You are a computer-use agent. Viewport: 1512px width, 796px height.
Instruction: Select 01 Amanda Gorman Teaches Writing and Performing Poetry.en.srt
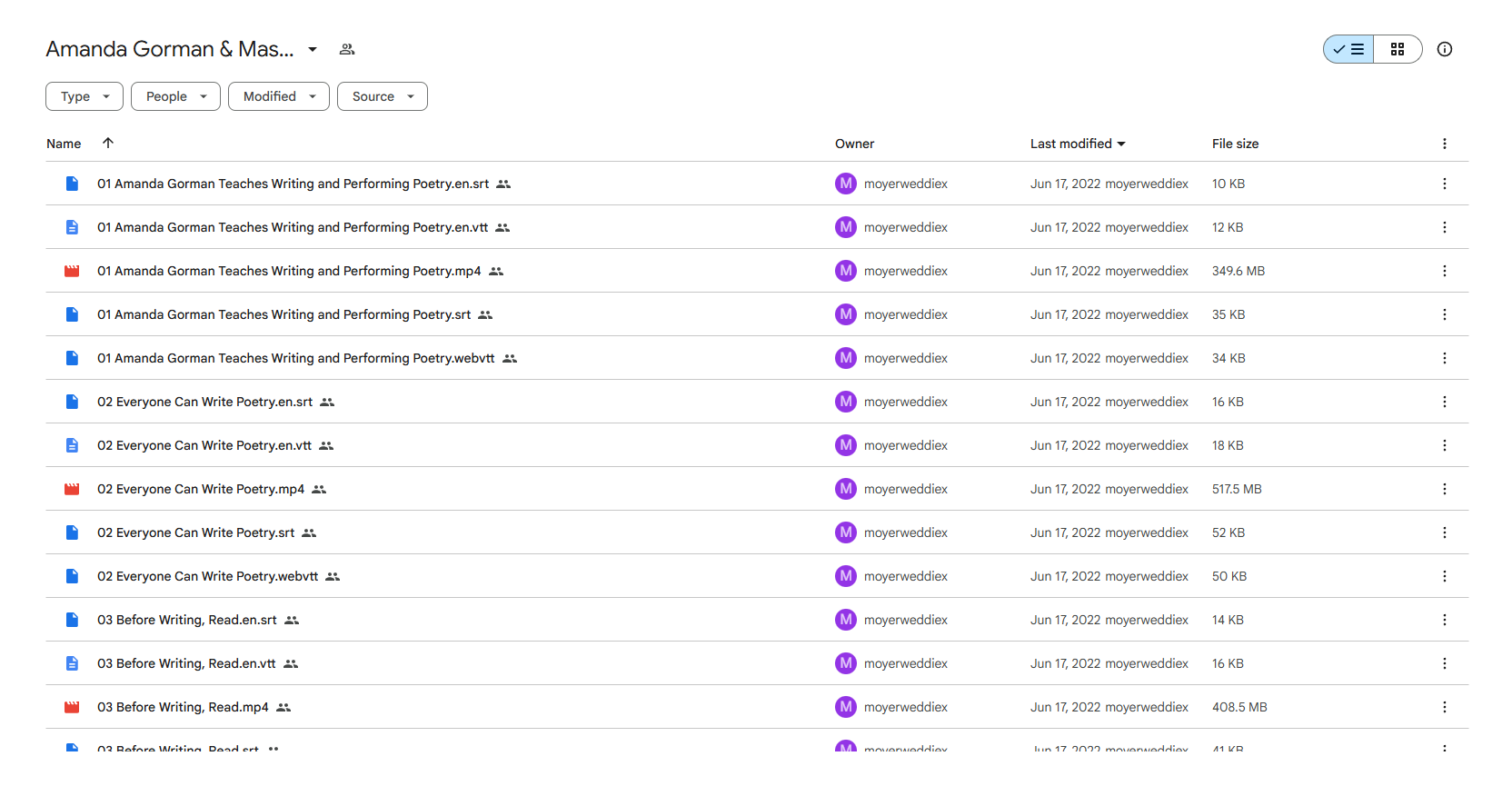pos(757,184)
